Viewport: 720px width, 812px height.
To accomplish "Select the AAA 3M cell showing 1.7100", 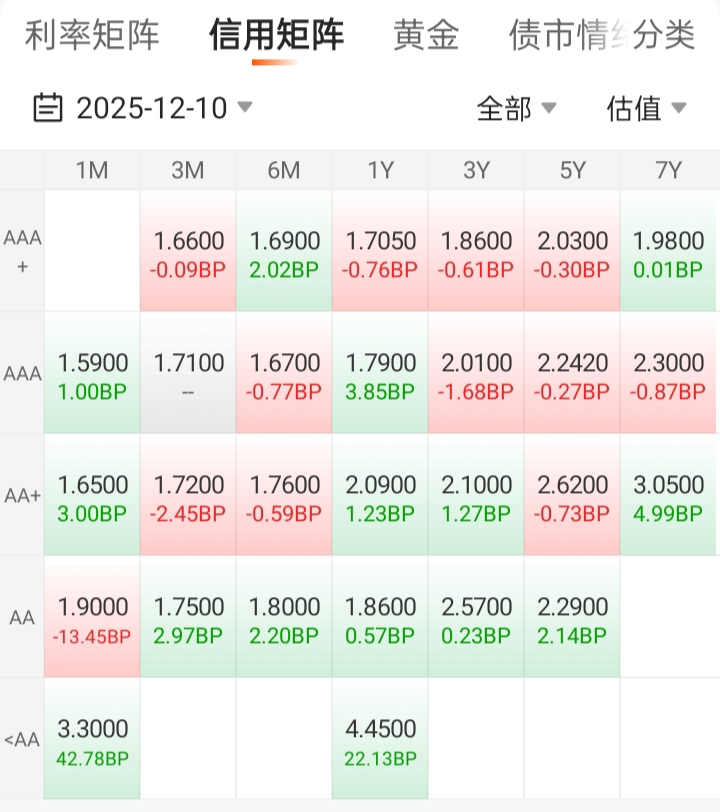I will 188,373.
